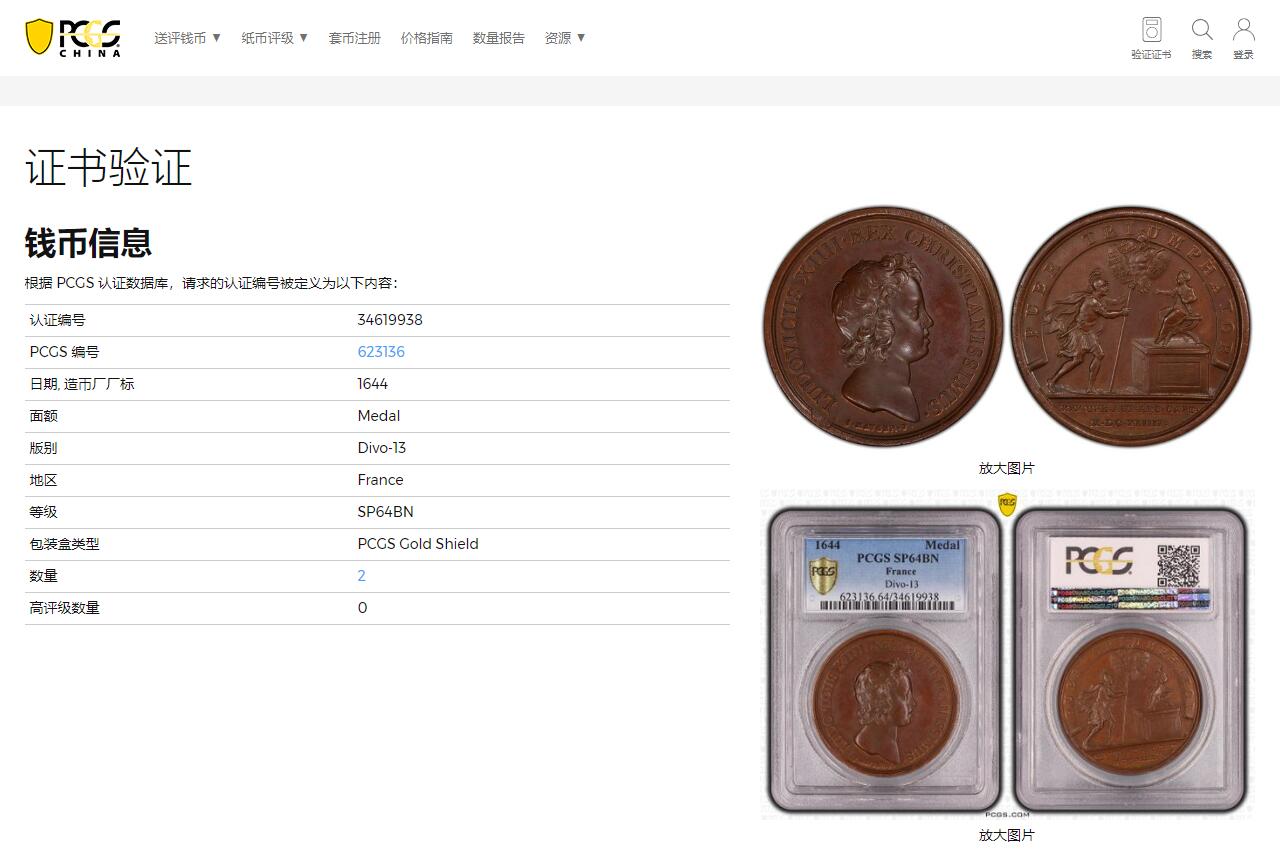Open the 套币注册 menu item
1280x855 pixels.
coord(355,38)
